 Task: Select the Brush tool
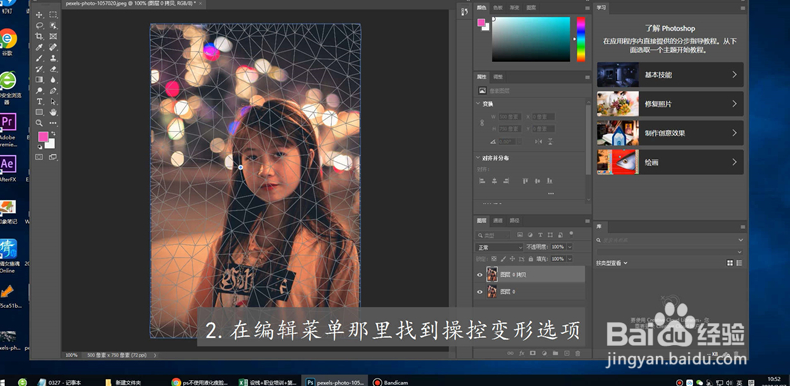[39, 57]
